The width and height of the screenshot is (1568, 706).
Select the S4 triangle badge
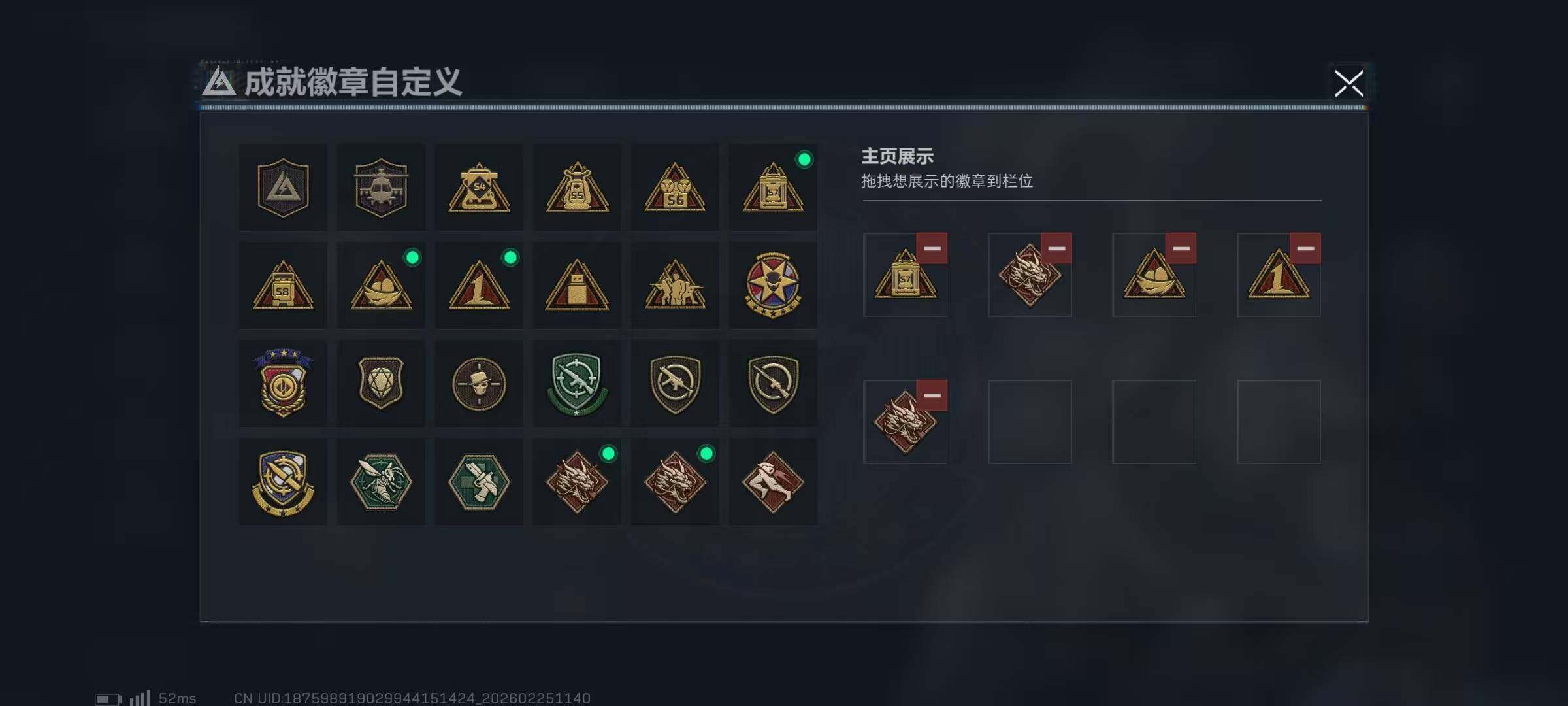click(479, 188)
